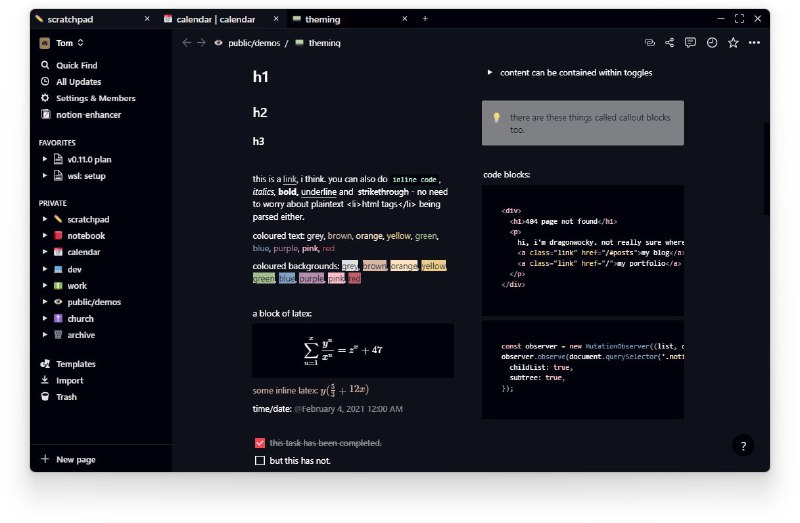The height and width of the screenshot is (523, 800).
Task: Click the linked-windows icon left of share
Action: pos(649,43)
